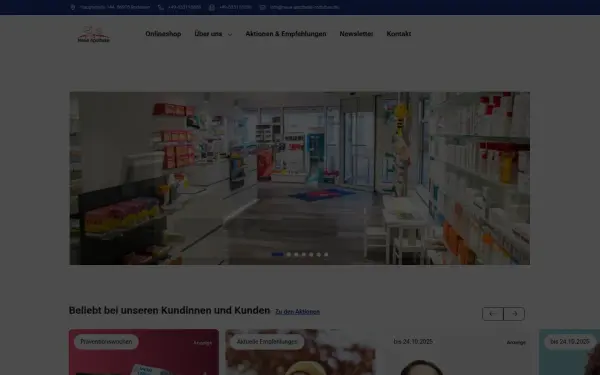Screen dimensions: 600x375
Task: Click the pharmacy interior slider image
Action: (300, 178)
